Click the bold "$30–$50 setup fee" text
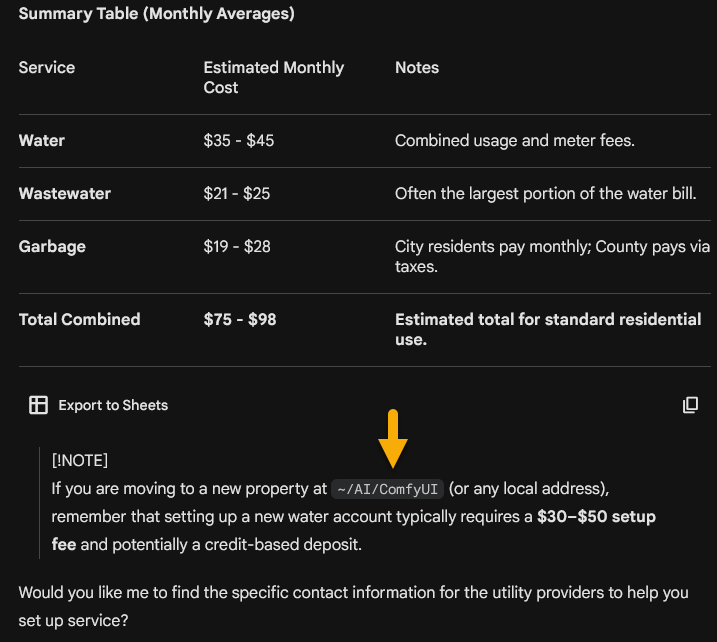The height and width of the screenshot is (642, 717). [596, 518]
